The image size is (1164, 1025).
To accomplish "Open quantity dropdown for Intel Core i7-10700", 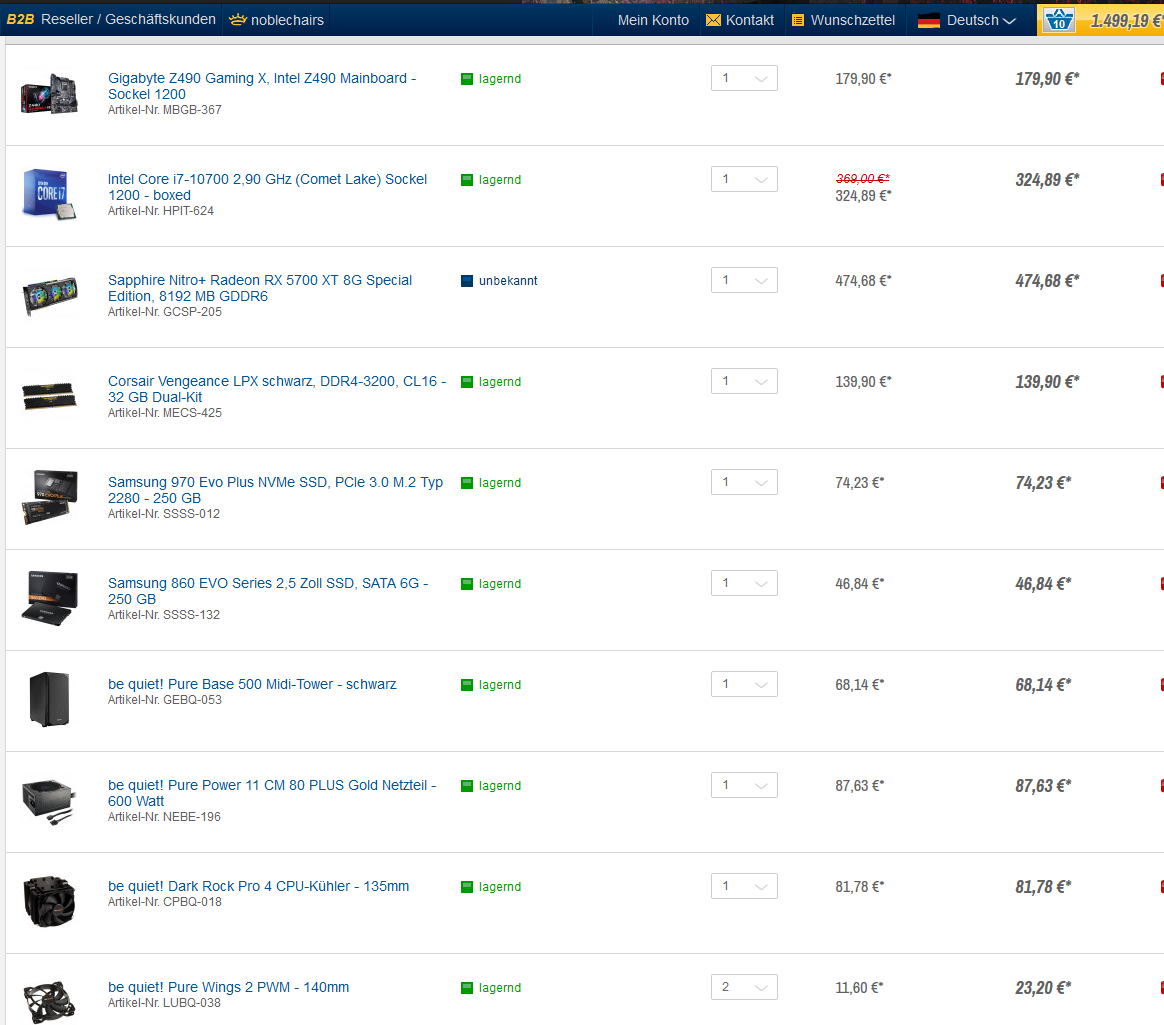I will tap(744, 179).
